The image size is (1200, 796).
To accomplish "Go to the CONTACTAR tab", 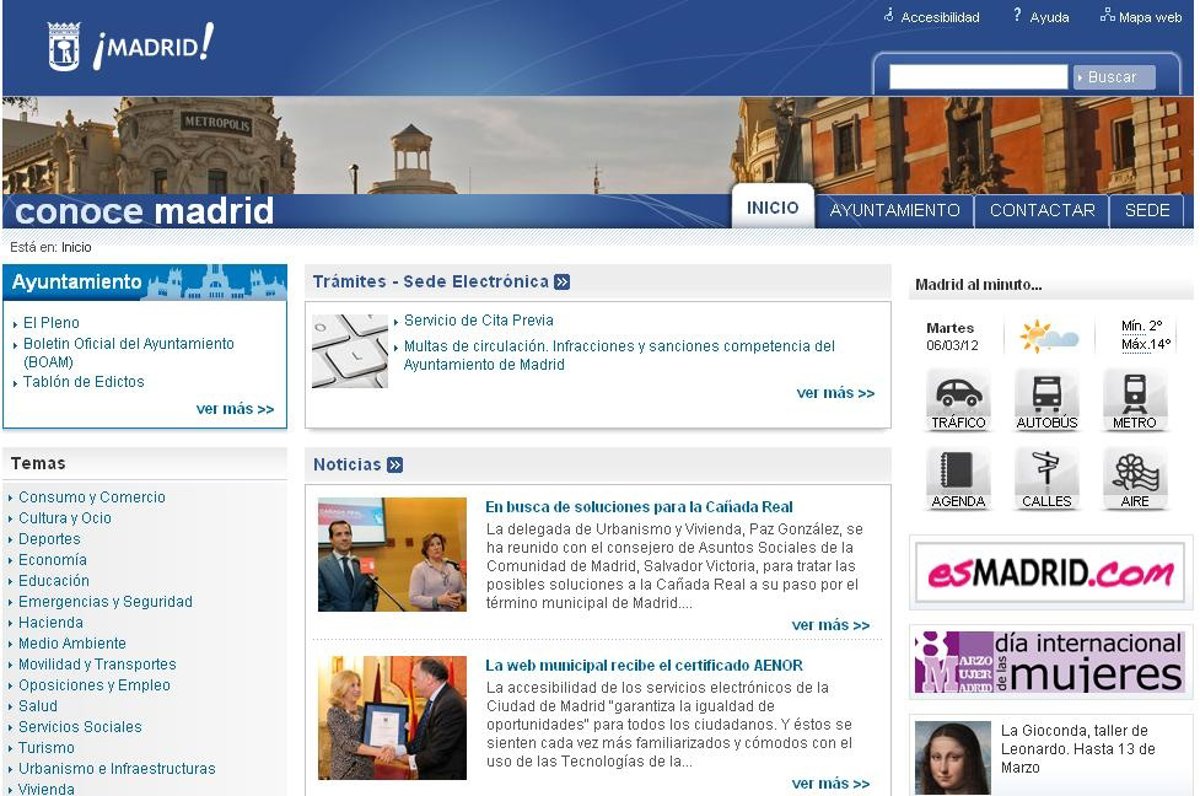I will pyautogui.click(x=1042, y=210).
